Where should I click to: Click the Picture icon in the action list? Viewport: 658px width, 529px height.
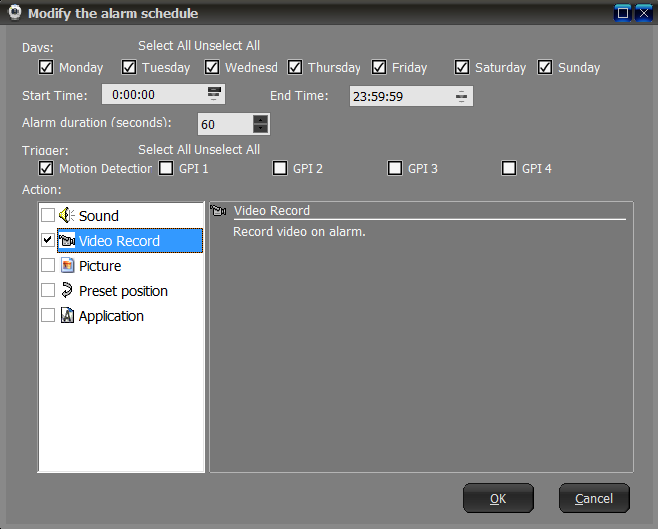[67, 266]
